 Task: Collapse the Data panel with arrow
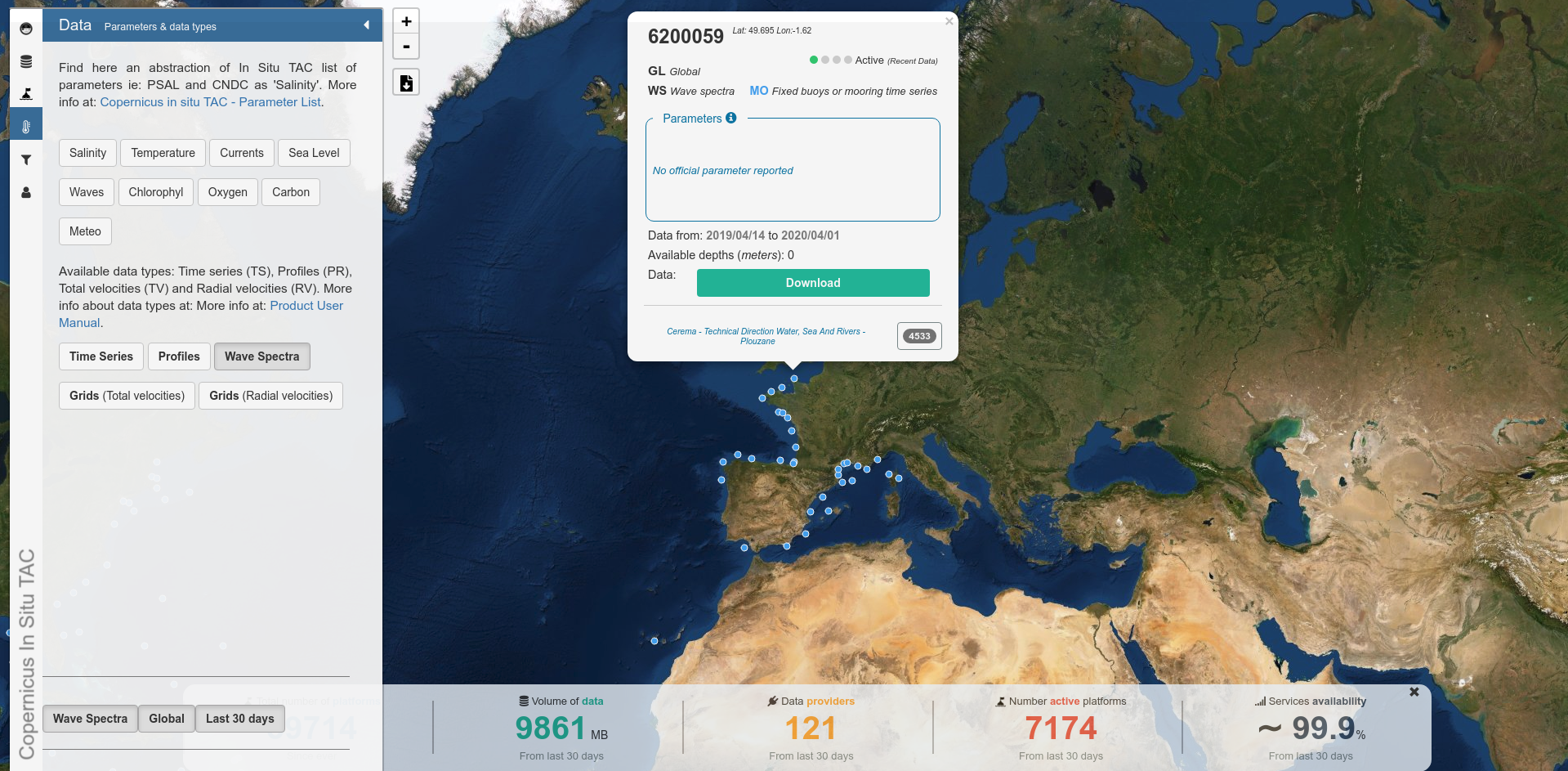point(366,25)
